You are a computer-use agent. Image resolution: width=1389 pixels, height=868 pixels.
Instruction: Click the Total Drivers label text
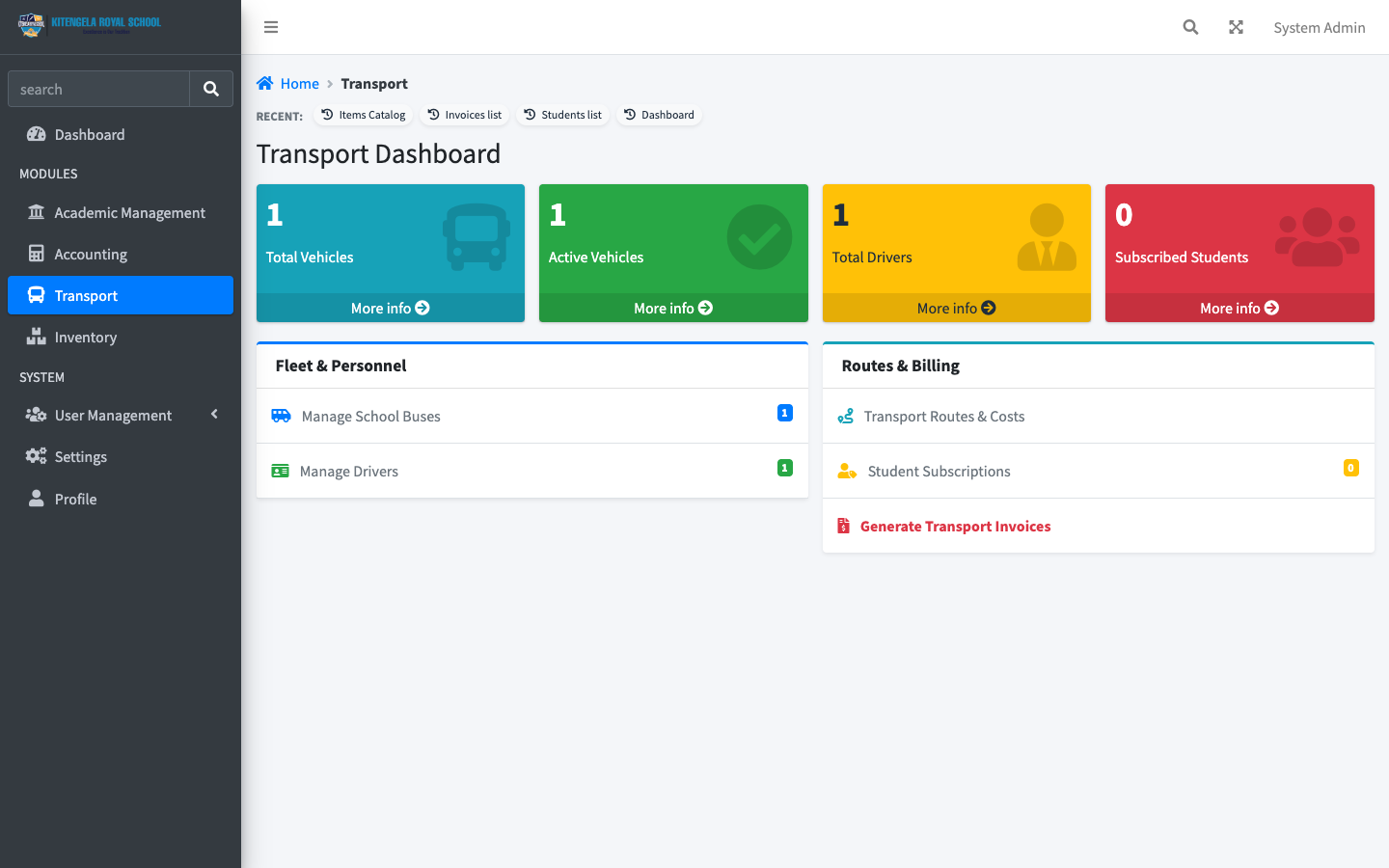(x=872, y=258)
